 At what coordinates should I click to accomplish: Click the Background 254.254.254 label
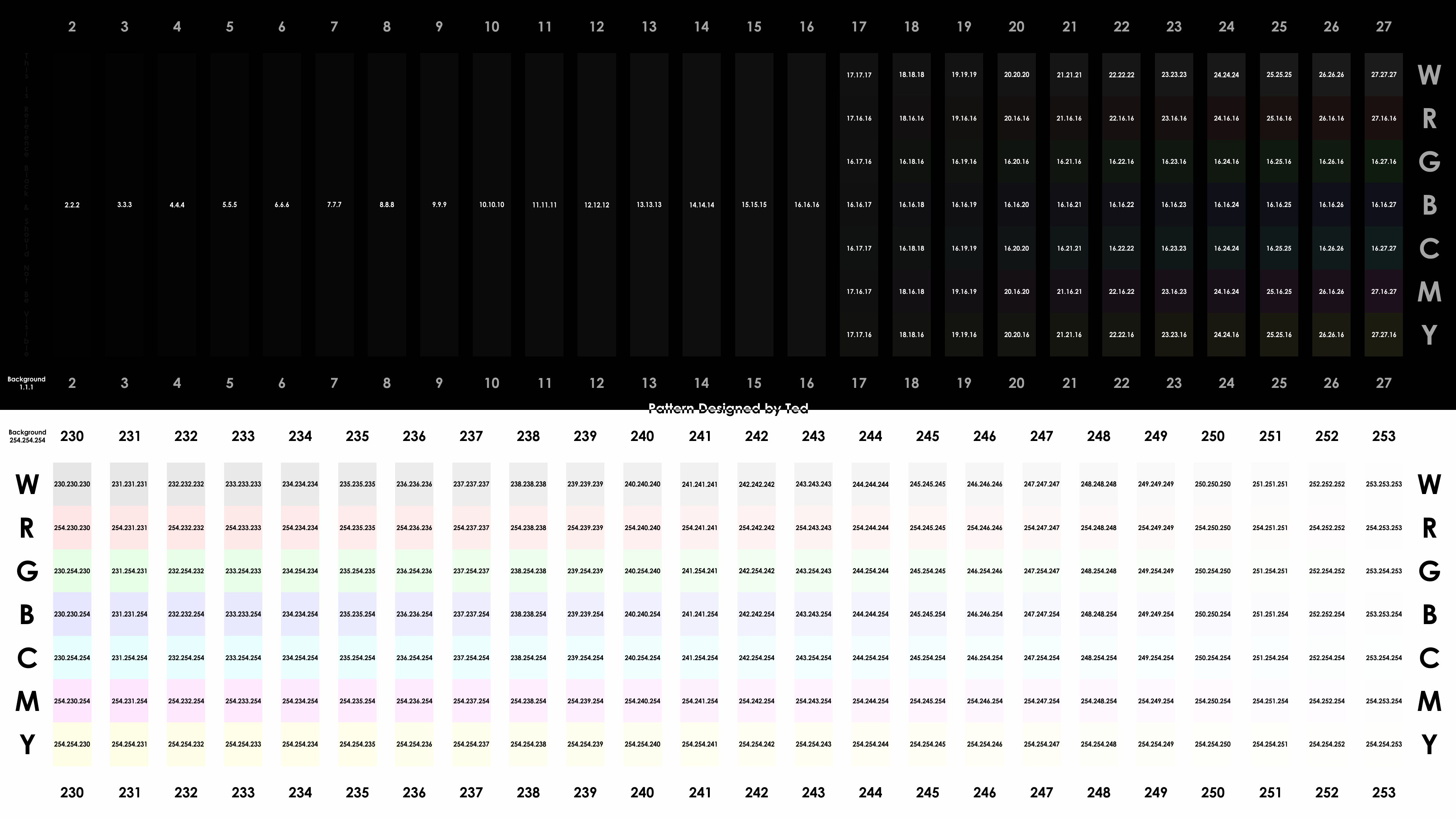[x=27, y=436]
